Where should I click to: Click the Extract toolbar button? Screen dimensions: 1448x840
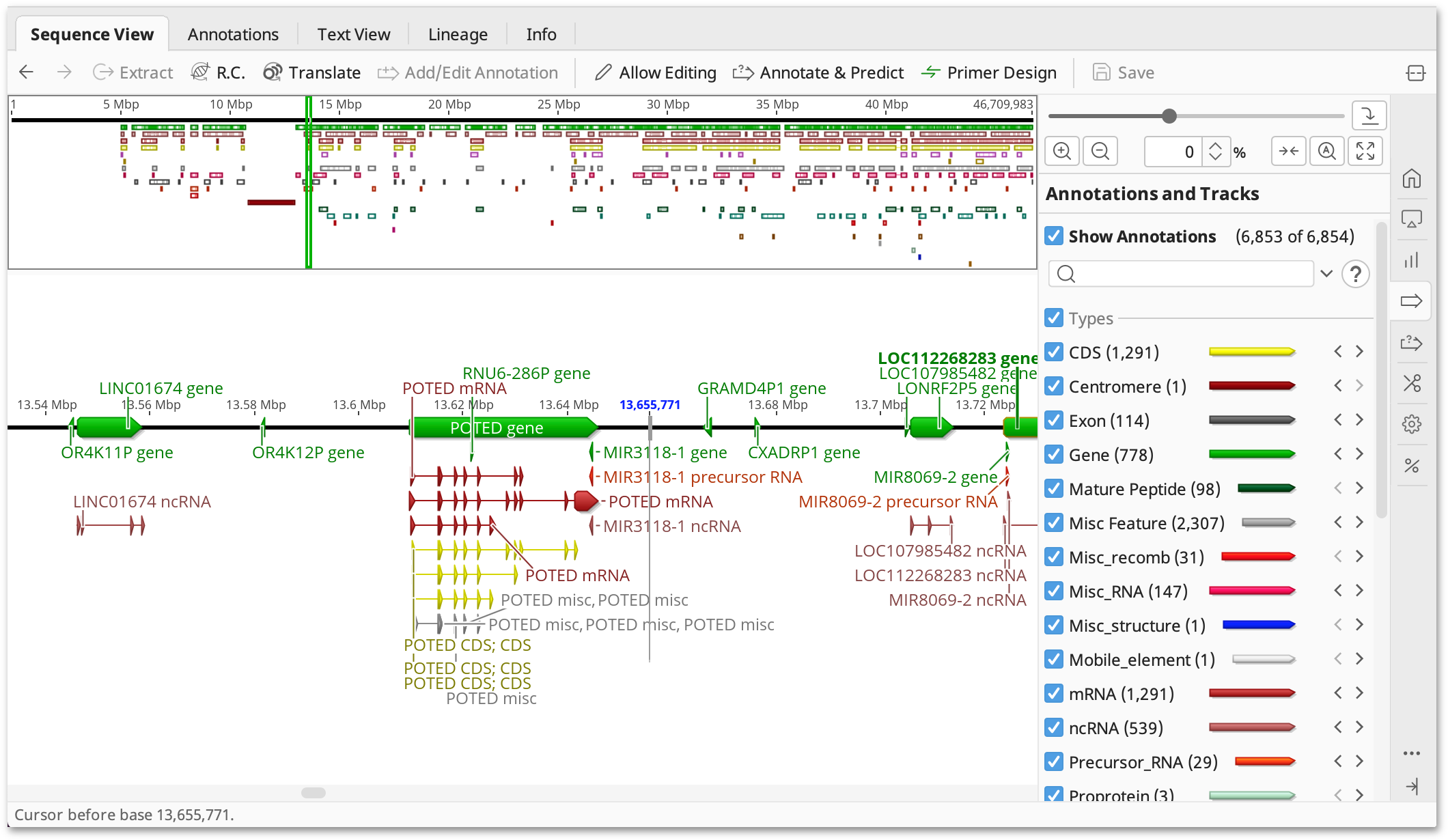tap(133, 72)
